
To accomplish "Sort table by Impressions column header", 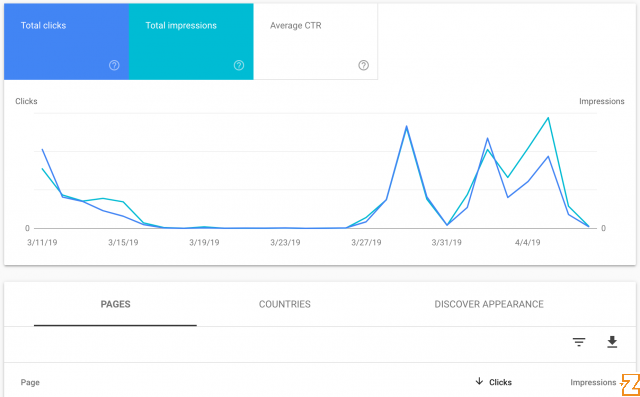I will pos(593,382).
